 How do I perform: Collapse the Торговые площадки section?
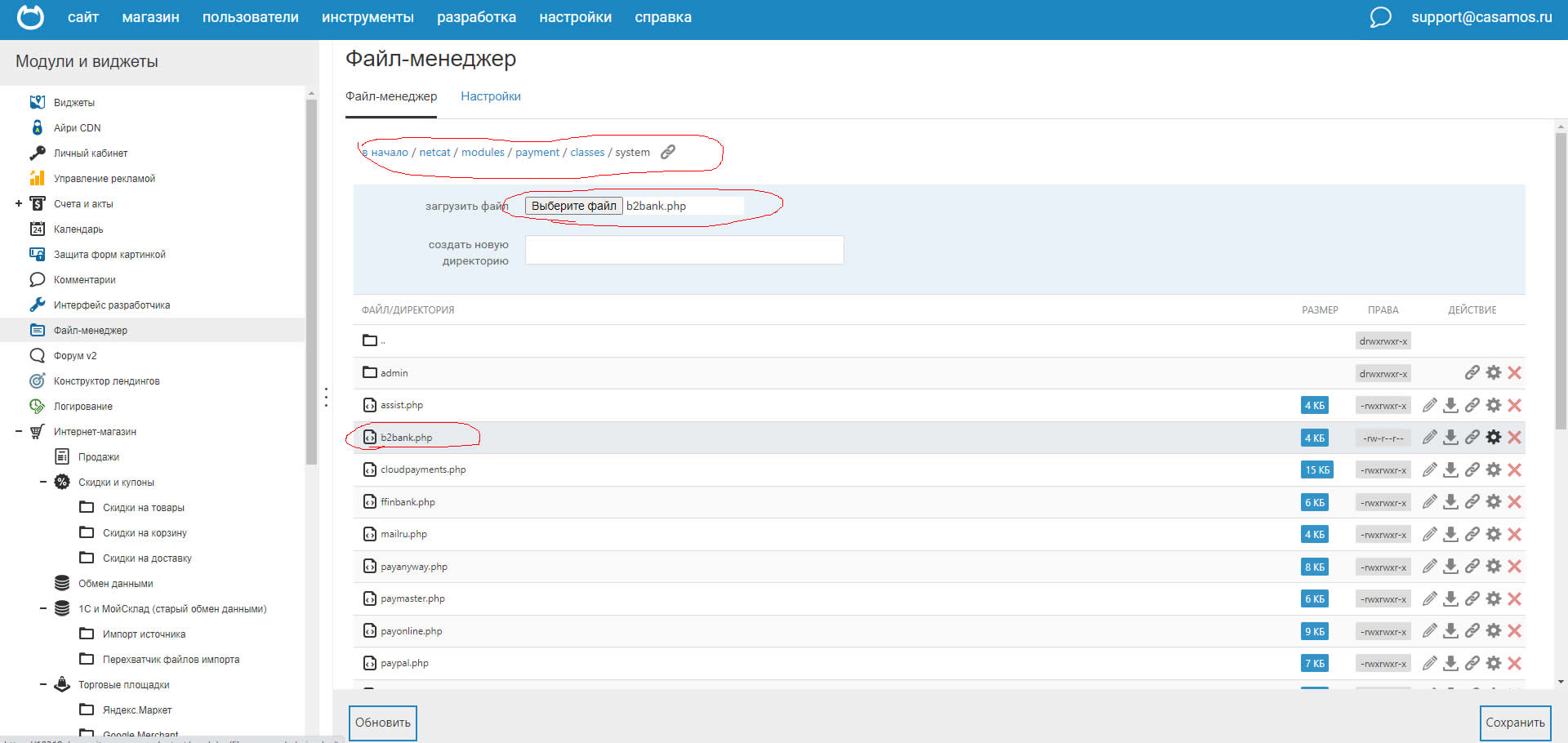pos(43,685)
